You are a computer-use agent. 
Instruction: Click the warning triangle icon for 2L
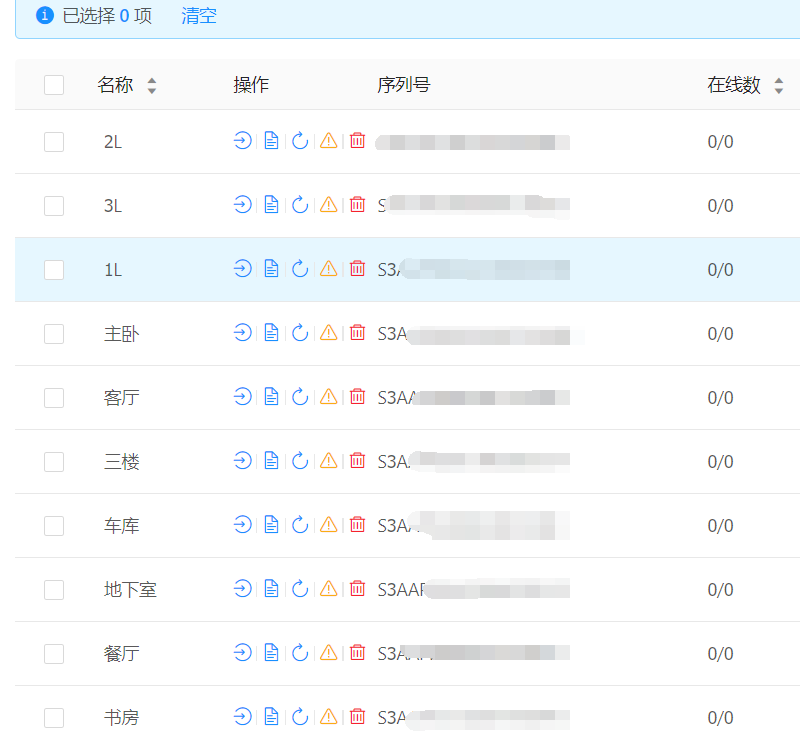pos(329,140)
